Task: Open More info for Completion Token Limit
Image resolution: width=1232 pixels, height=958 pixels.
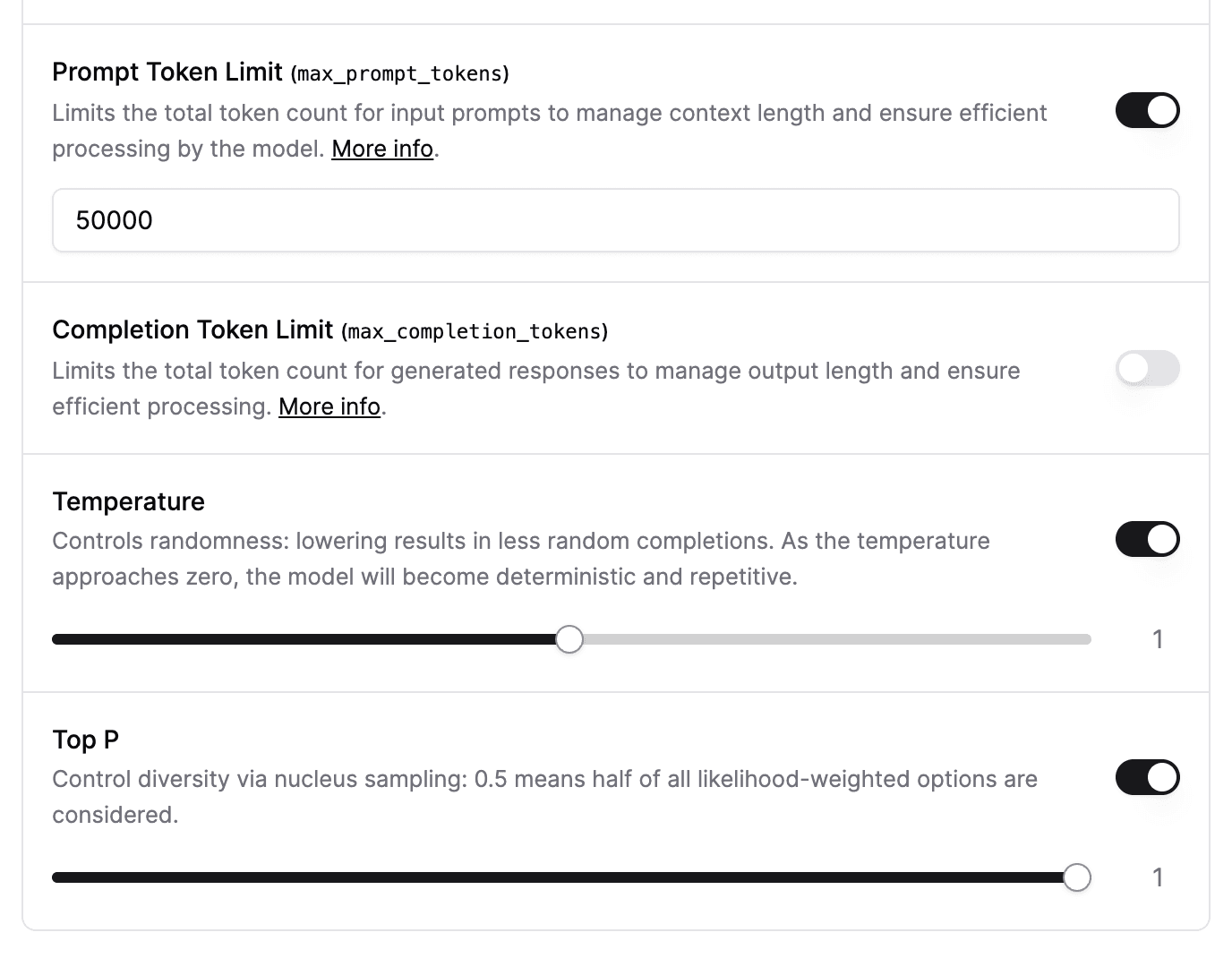Action: point(328,406)
